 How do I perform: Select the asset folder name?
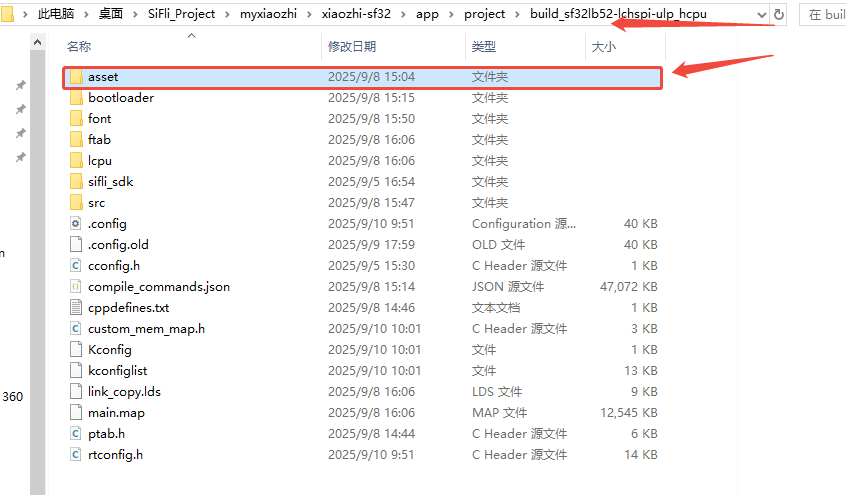(103, 77)
